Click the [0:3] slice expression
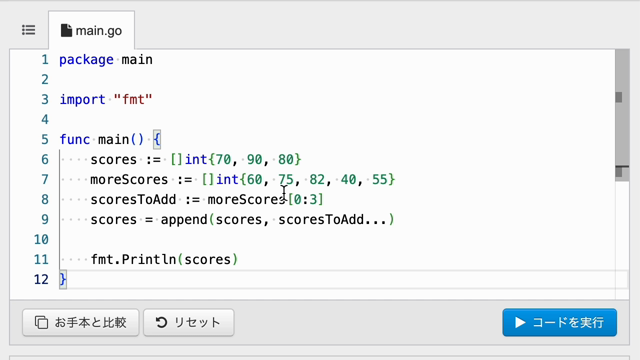Viewport: 640px width, 360px height. (x=306, y=200)
